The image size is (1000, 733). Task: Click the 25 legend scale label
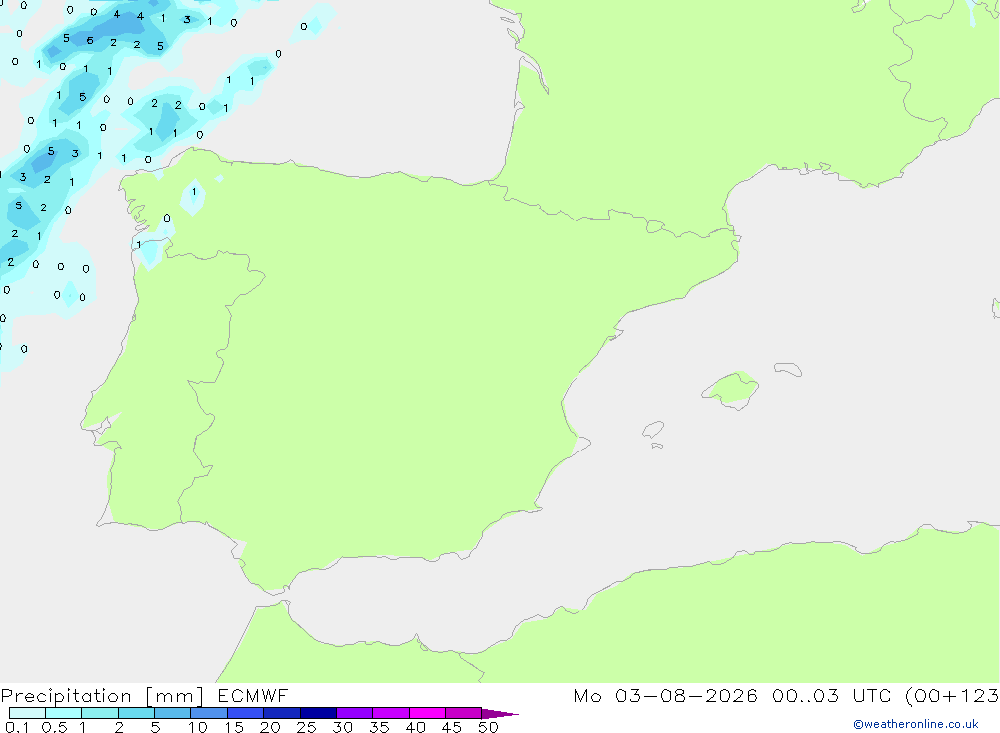(x=307, y=727)
